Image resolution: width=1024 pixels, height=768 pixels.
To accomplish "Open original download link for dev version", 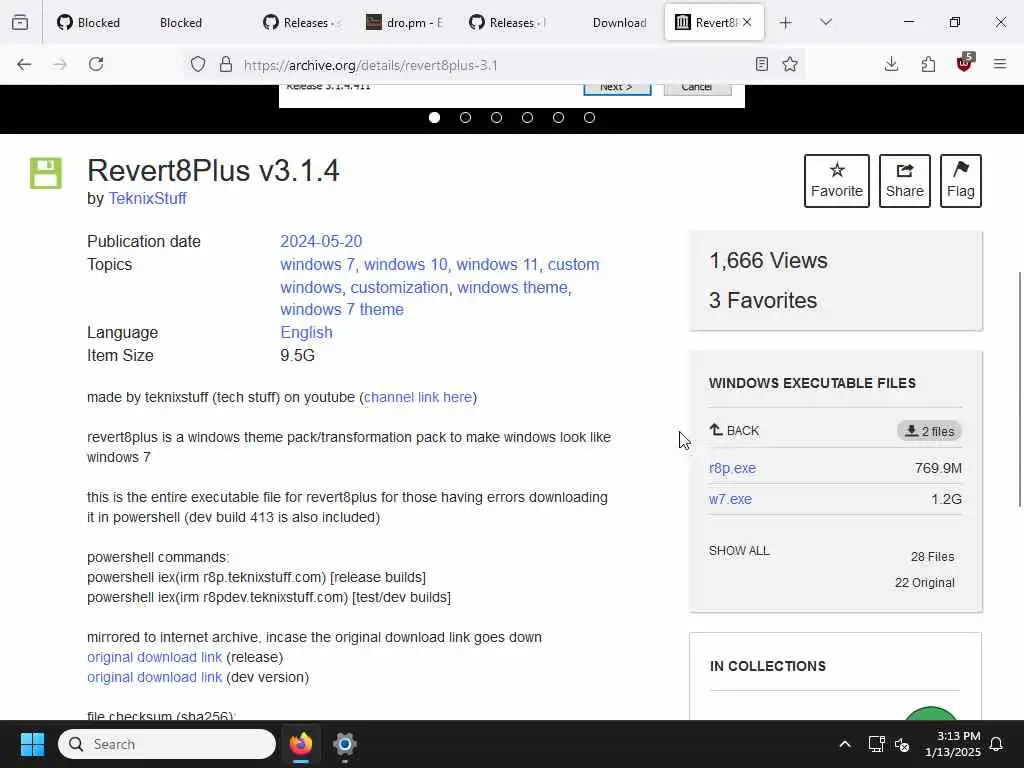I will [x=154, y=677].
